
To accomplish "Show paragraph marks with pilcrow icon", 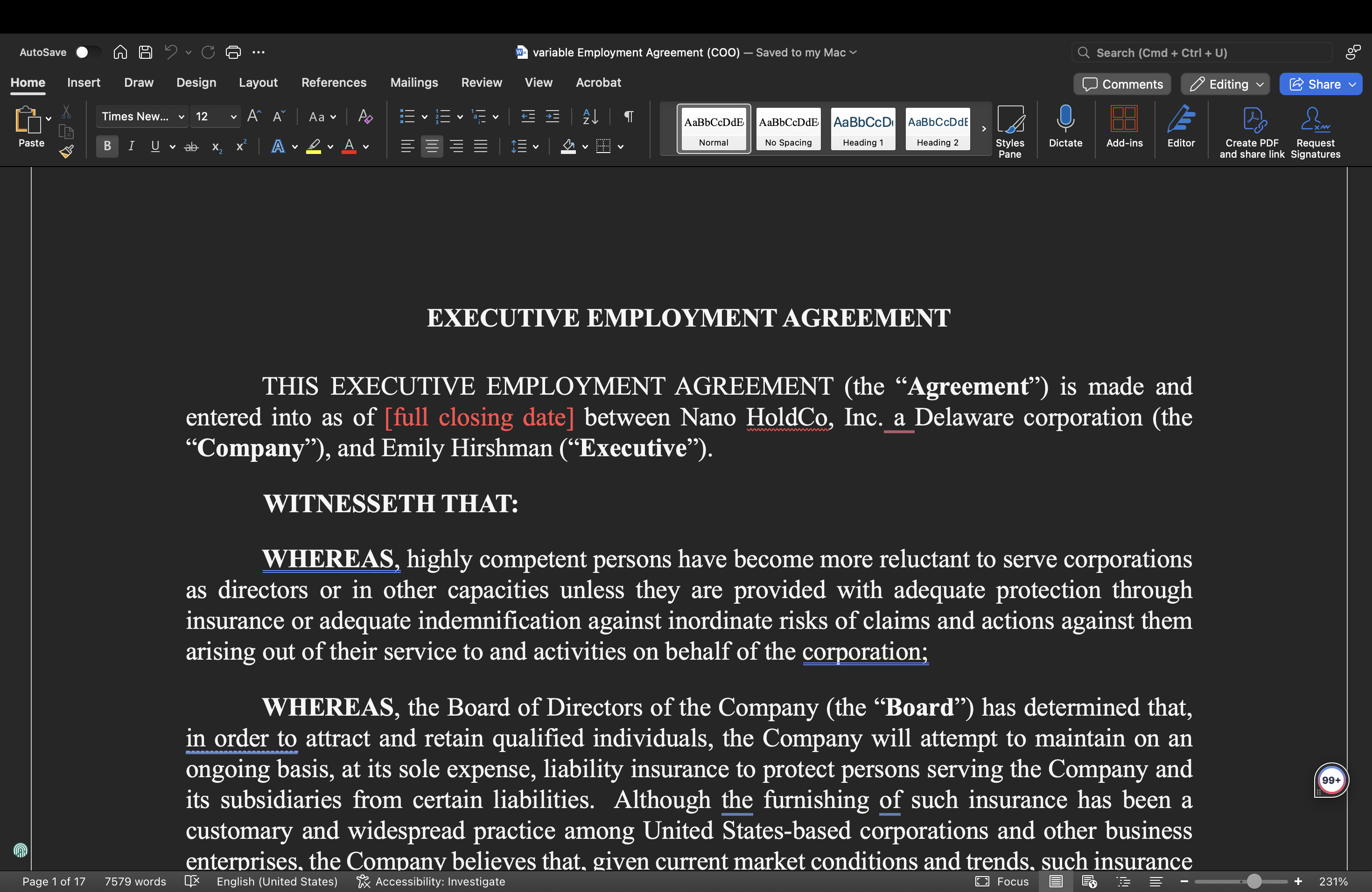I will click(628, 116).
